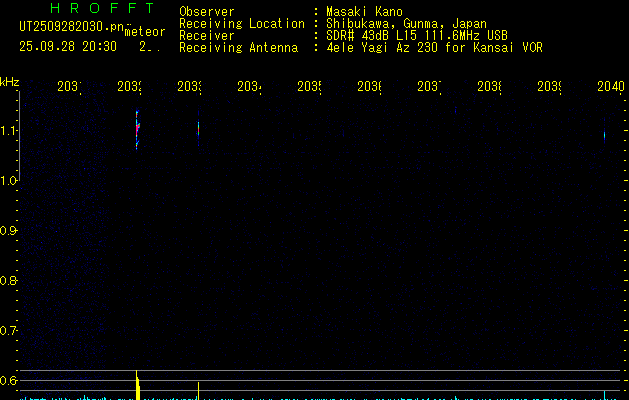
Task: Click the faint echo near 2040
Action: 605,136
